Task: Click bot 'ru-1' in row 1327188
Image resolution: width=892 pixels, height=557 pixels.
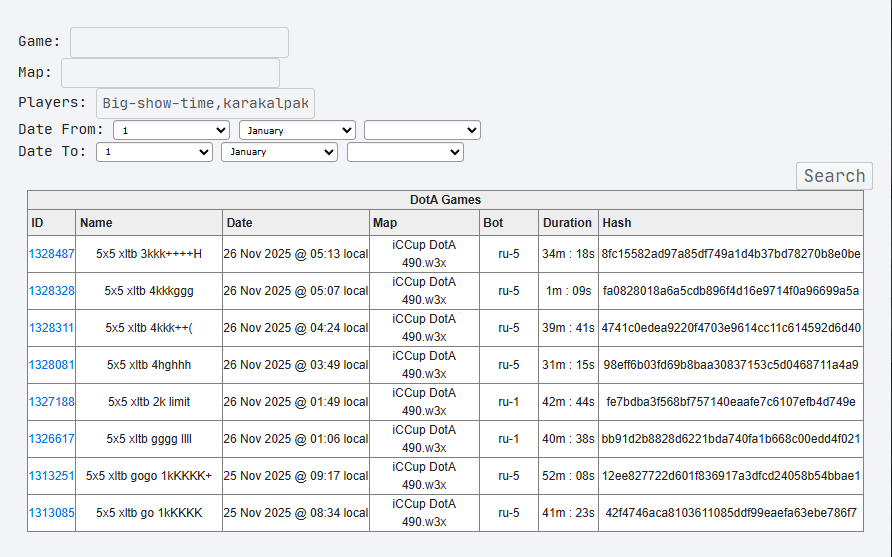Action: (509, 402)
